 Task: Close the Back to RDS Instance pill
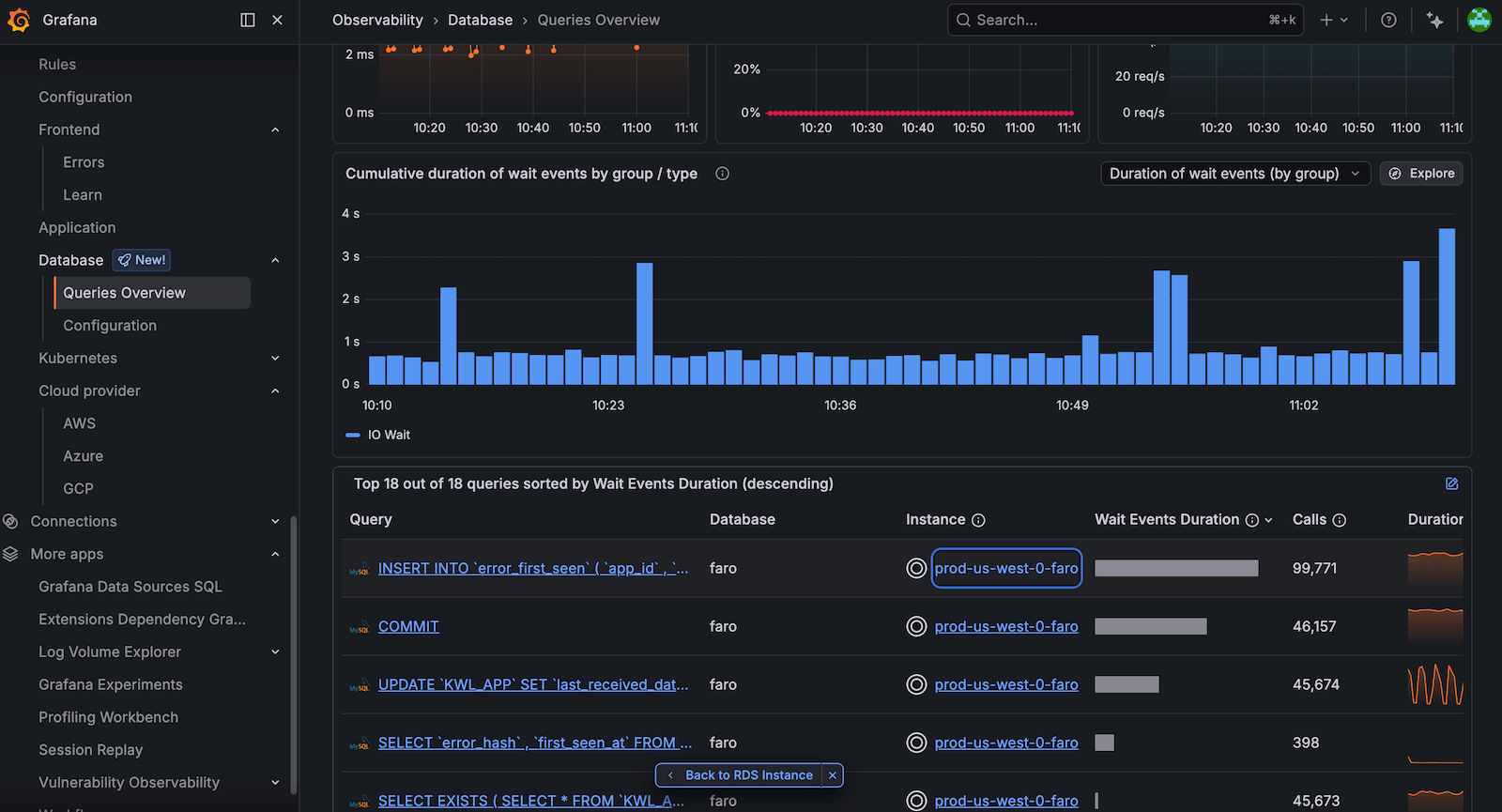coord(832,775)
